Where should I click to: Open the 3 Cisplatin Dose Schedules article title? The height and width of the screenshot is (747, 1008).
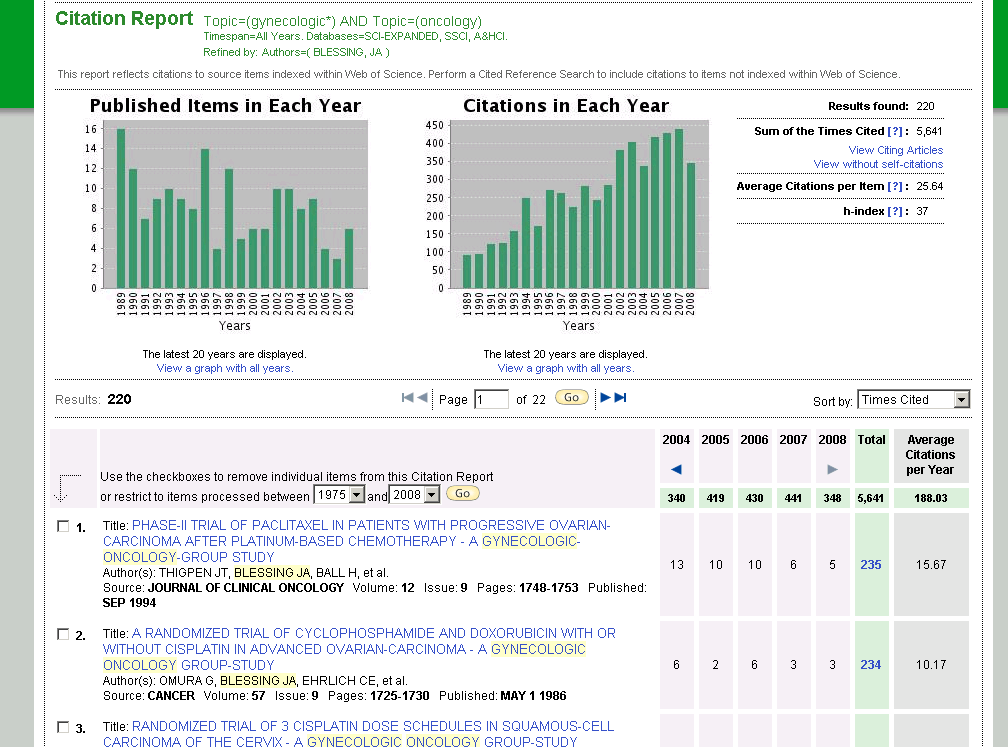359,734
